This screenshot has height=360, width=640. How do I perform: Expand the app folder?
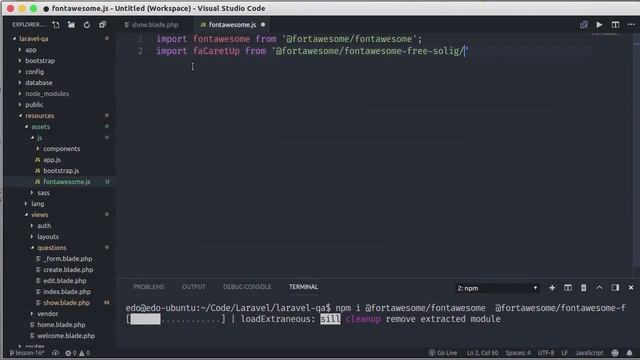point(31,50)
